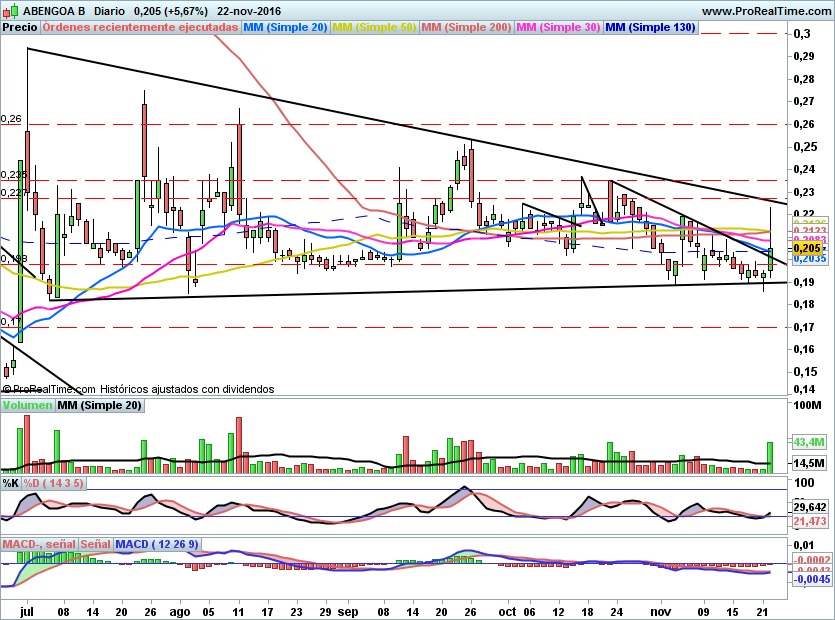The image size is (835, 620).
Task: Toggle the MM (Simple 20) price indicator
Action: (x=285, y=27)
